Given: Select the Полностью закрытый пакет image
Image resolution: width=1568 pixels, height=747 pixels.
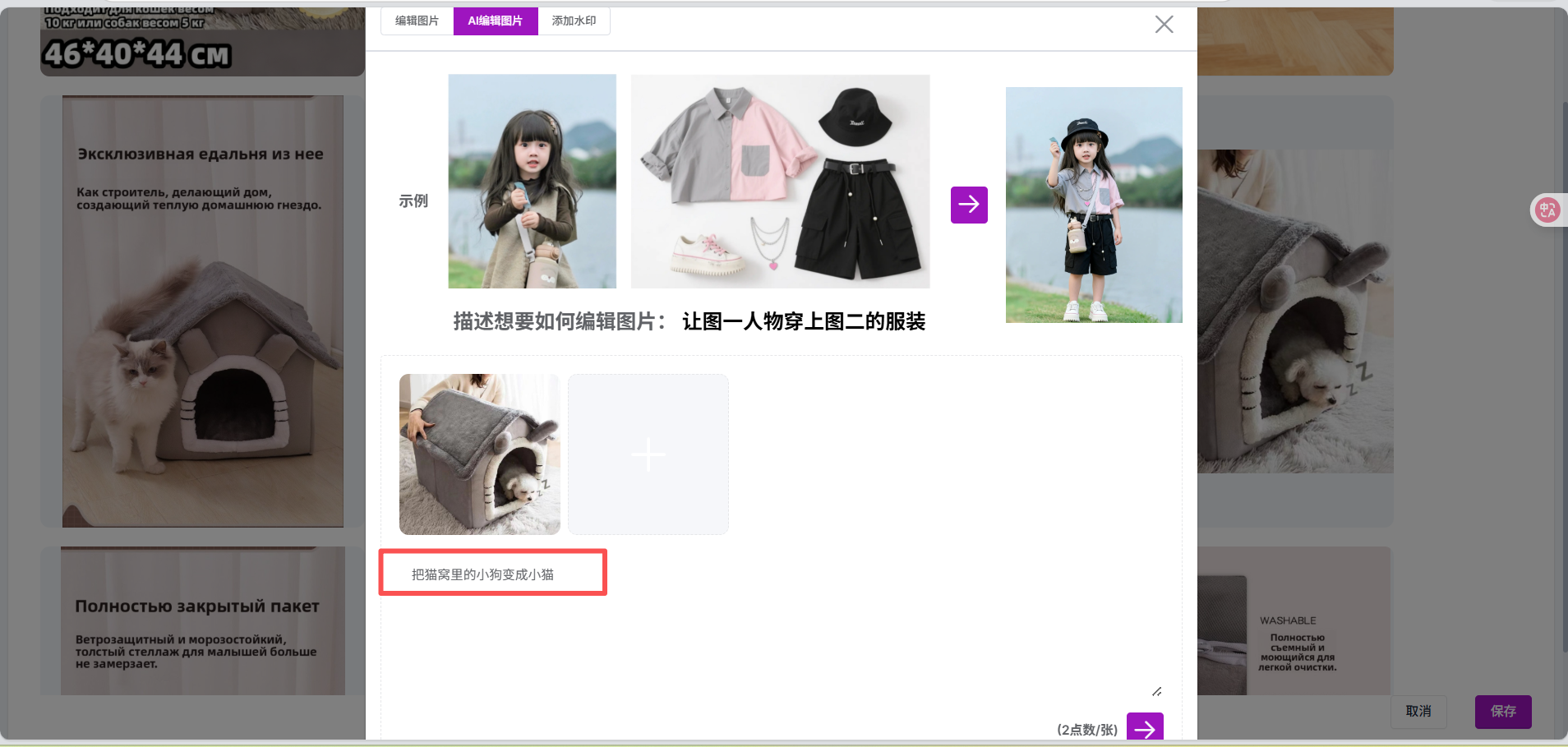Looking at the screenshot, I should (x=203, y=621).
